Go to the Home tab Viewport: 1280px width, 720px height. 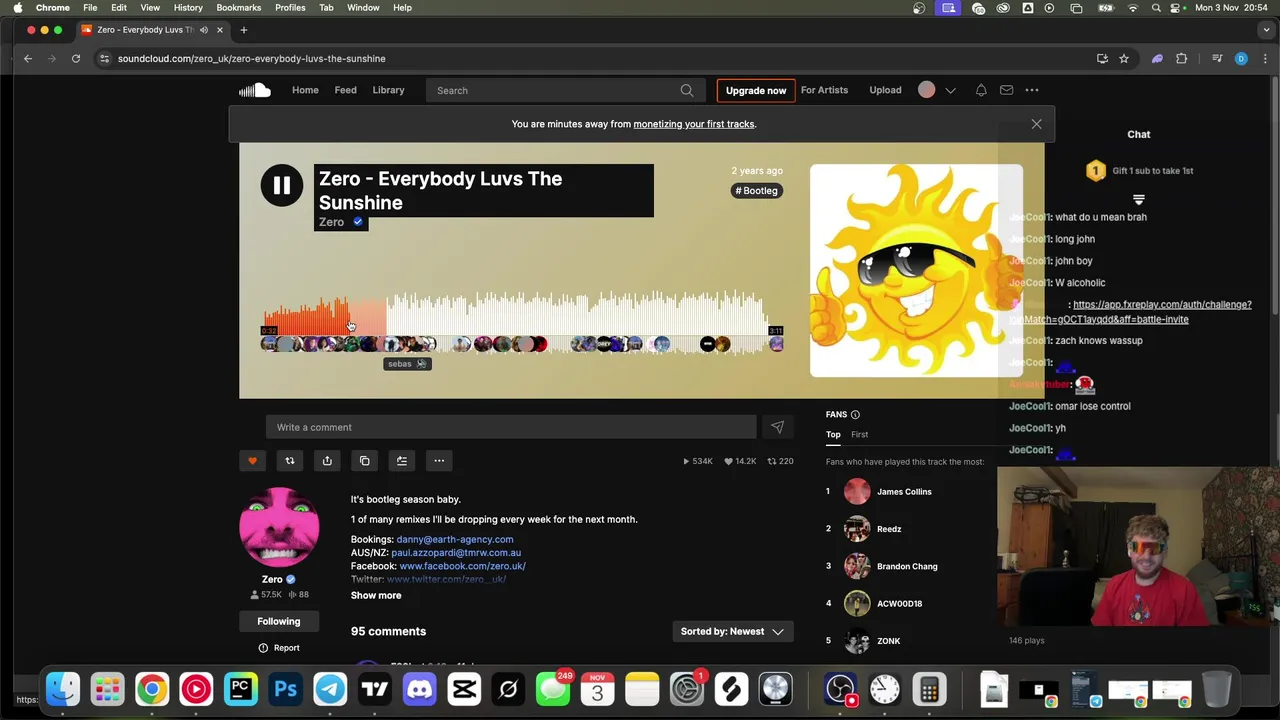(x=305, y=90)
